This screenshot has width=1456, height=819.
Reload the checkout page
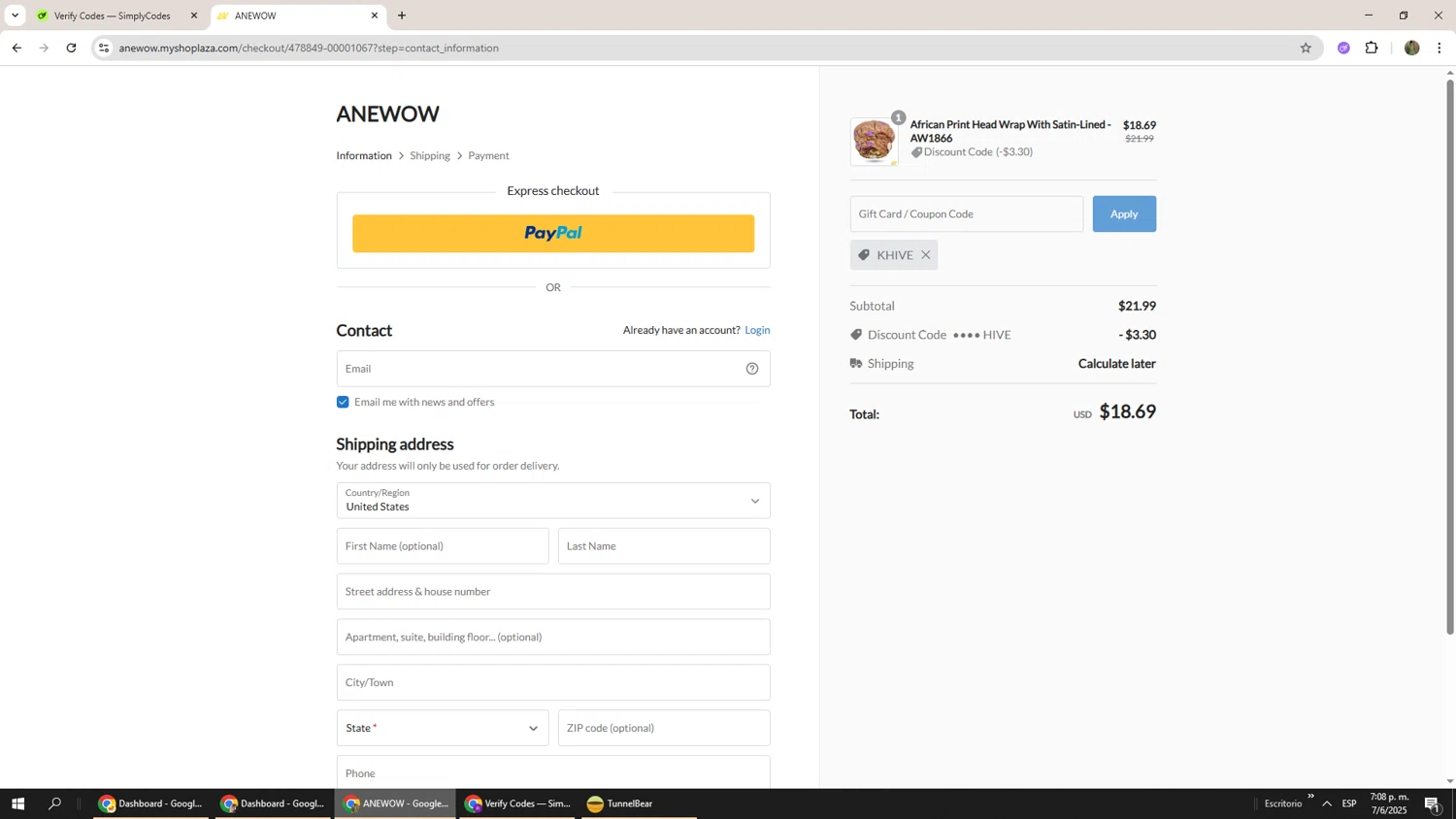(71, 48)
